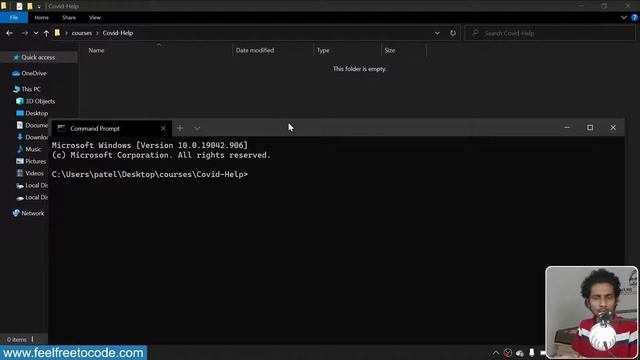Click the cloud tray icon in taskbar
640x360 pixels.
(x=520, y=353)
